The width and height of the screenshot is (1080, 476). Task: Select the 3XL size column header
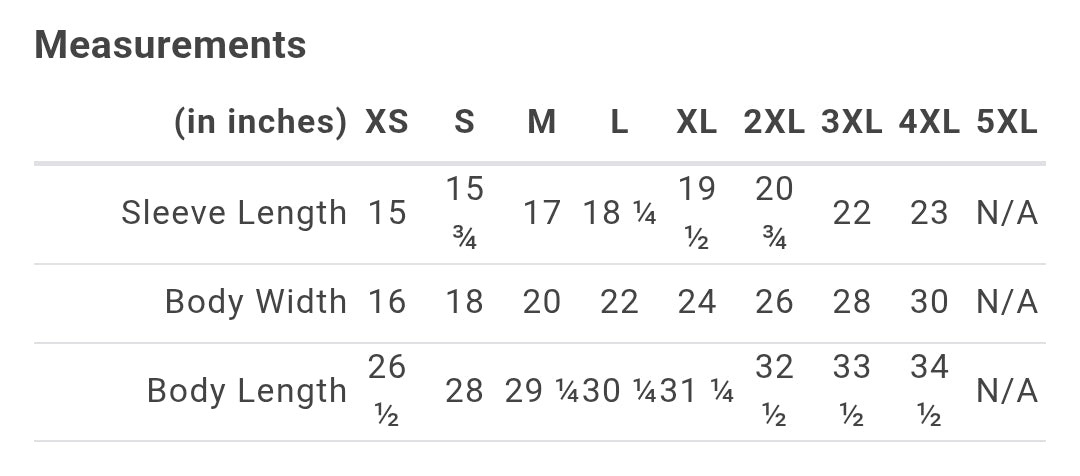coord(851,122)
